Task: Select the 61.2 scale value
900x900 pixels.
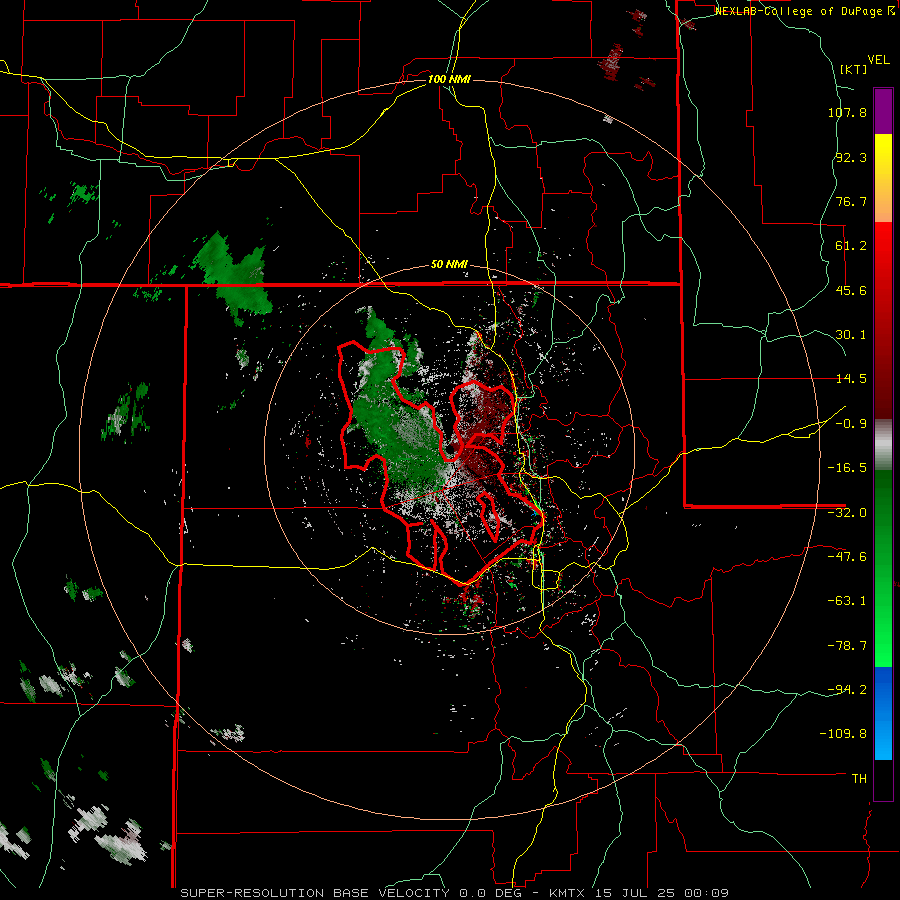Action: 851,246
